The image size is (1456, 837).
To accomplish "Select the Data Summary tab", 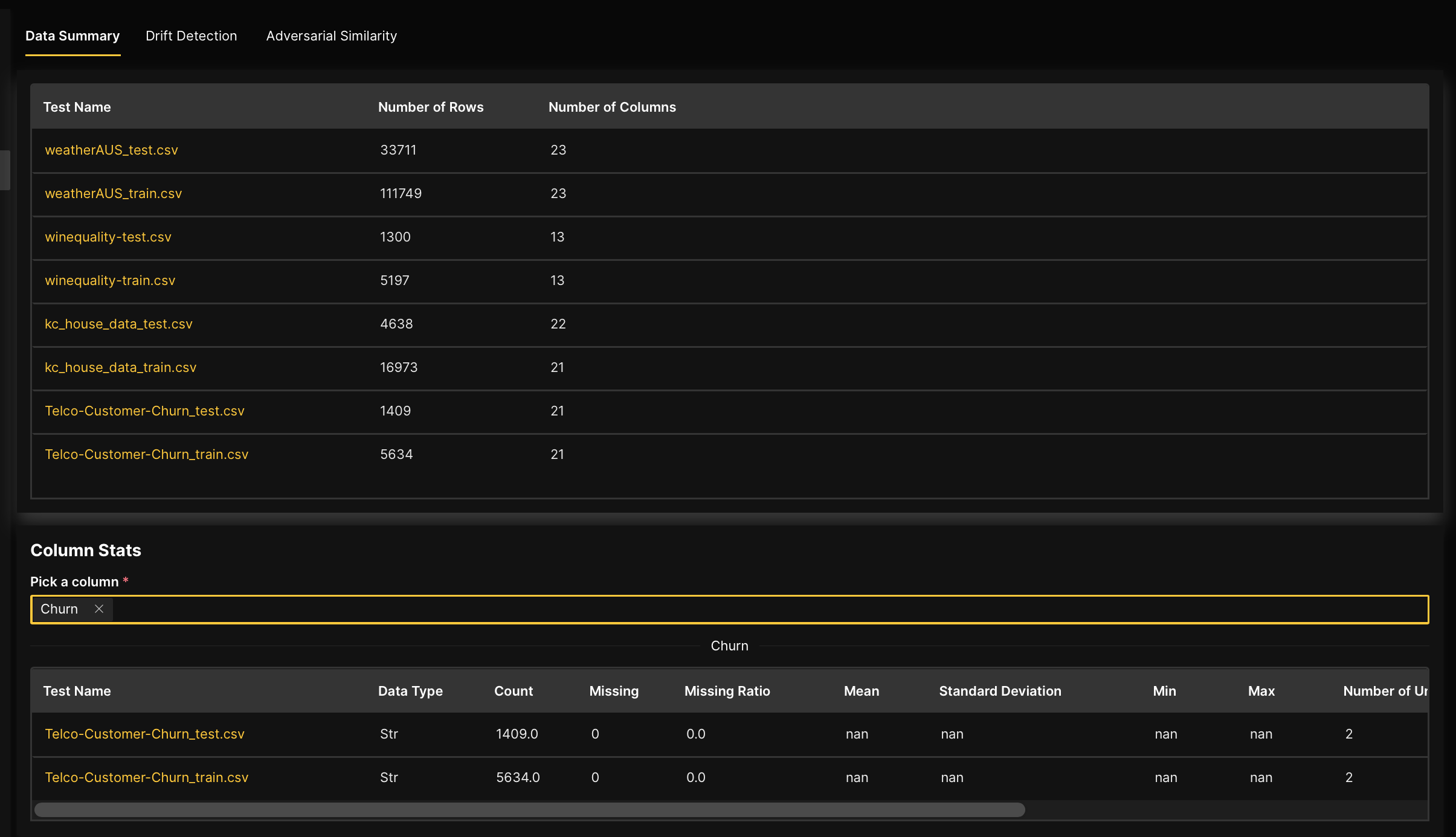I will pos(72,36).
